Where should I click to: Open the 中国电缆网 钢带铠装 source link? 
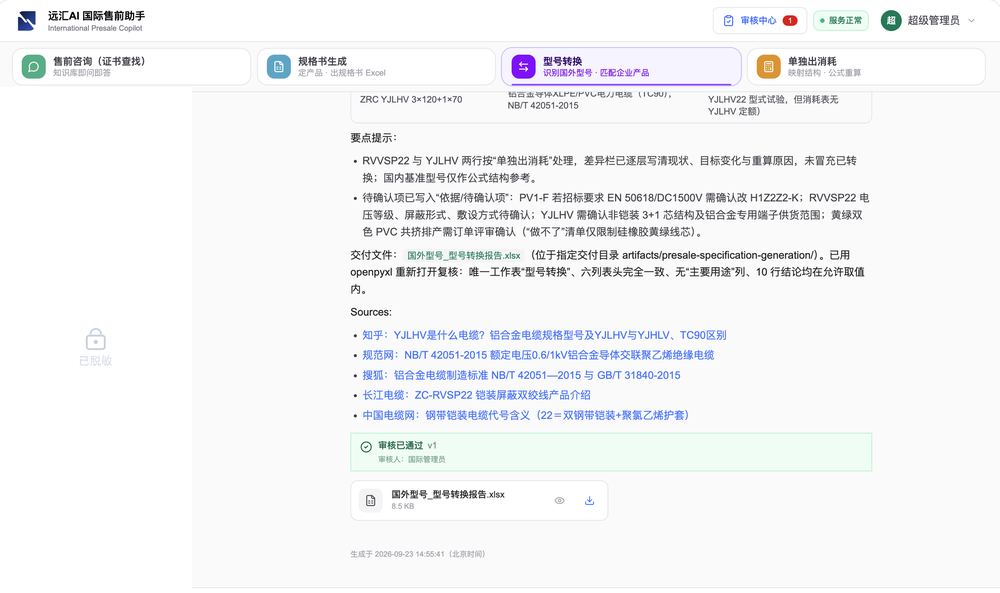(526, 415)
